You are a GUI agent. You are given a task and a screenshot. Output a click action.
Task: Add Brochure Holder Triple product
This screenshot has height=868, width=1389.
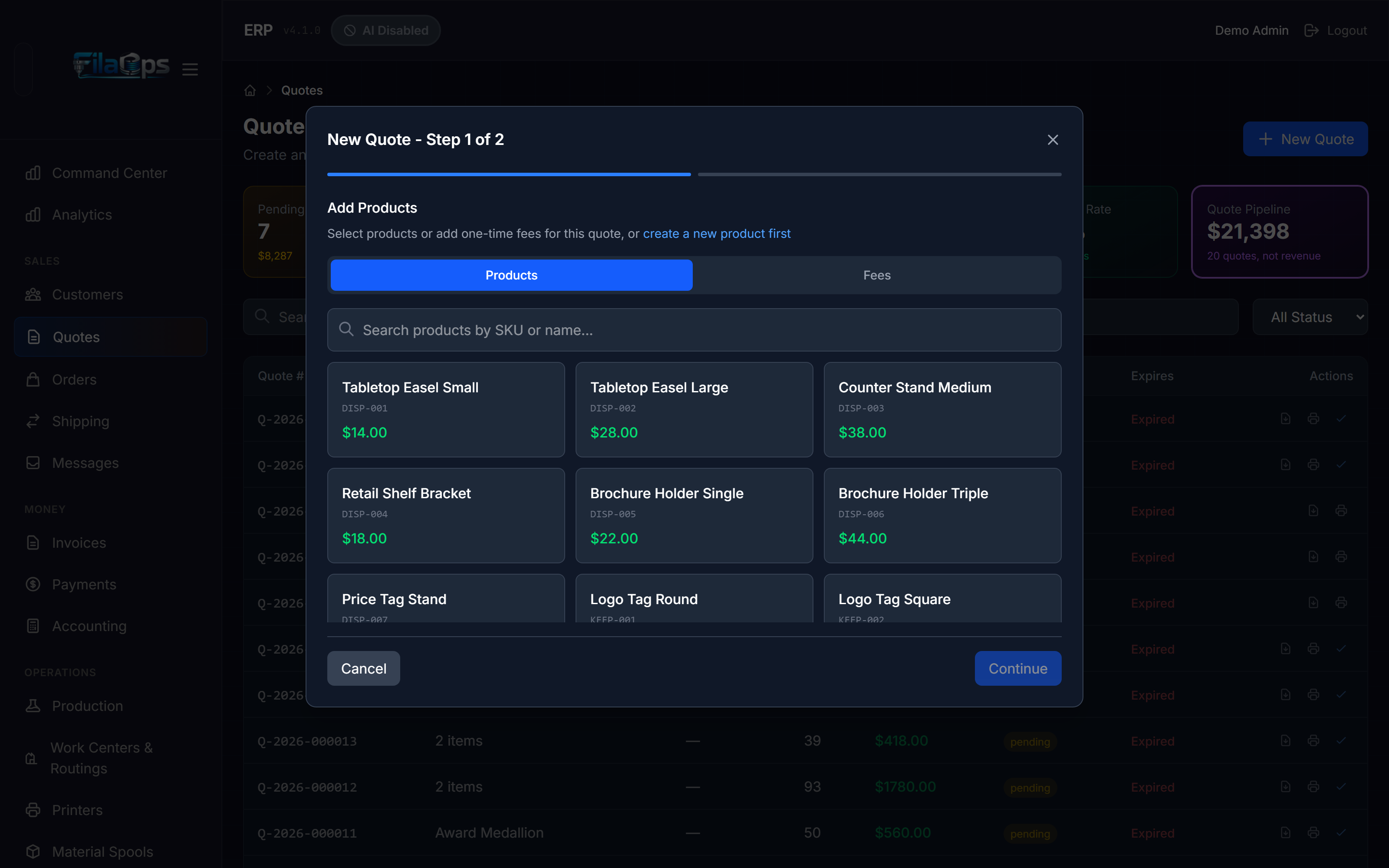942,516
